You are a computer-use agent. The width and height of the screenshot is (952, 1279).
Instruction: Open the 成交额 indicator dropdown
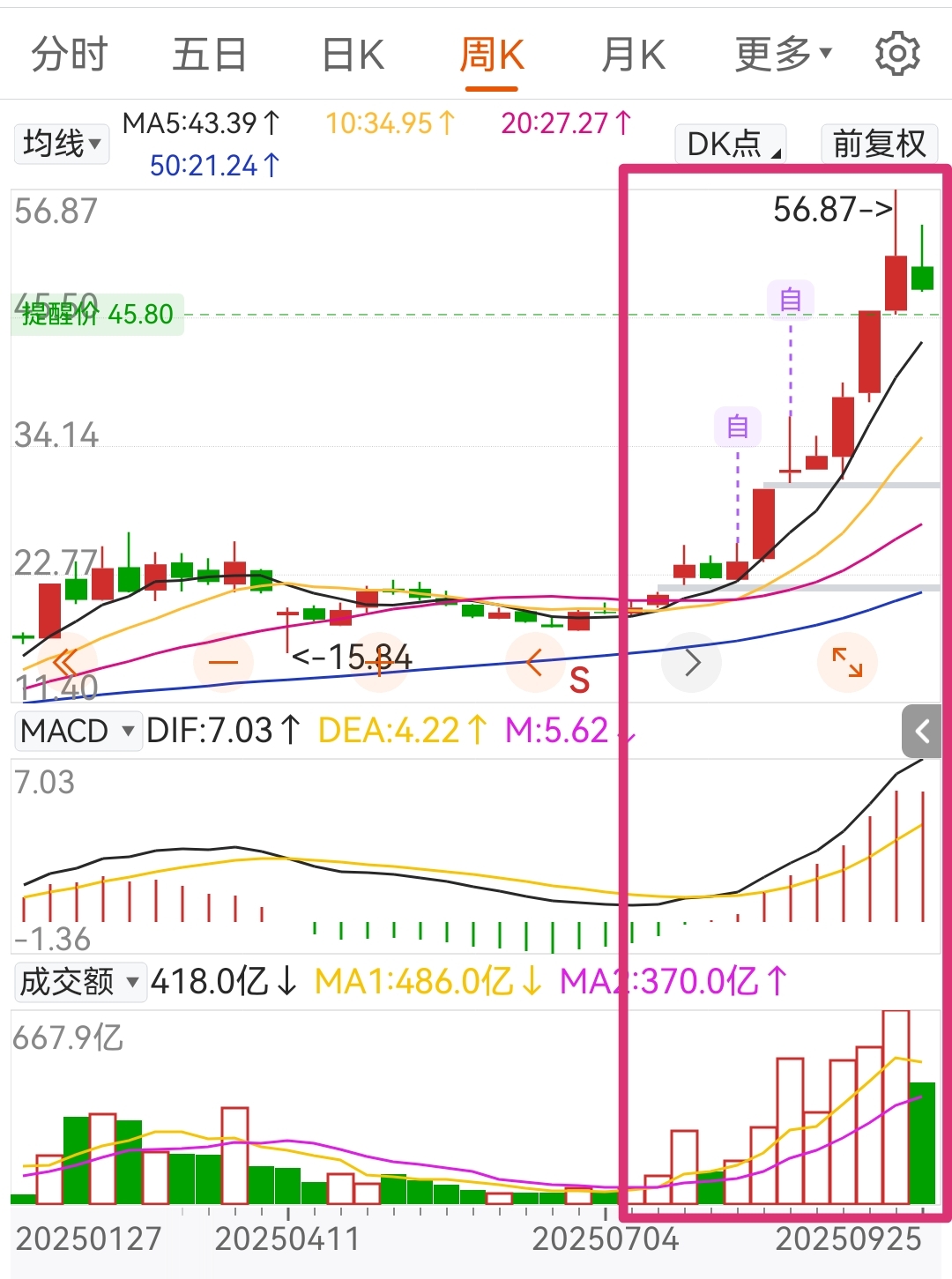(x=80, y=981)
